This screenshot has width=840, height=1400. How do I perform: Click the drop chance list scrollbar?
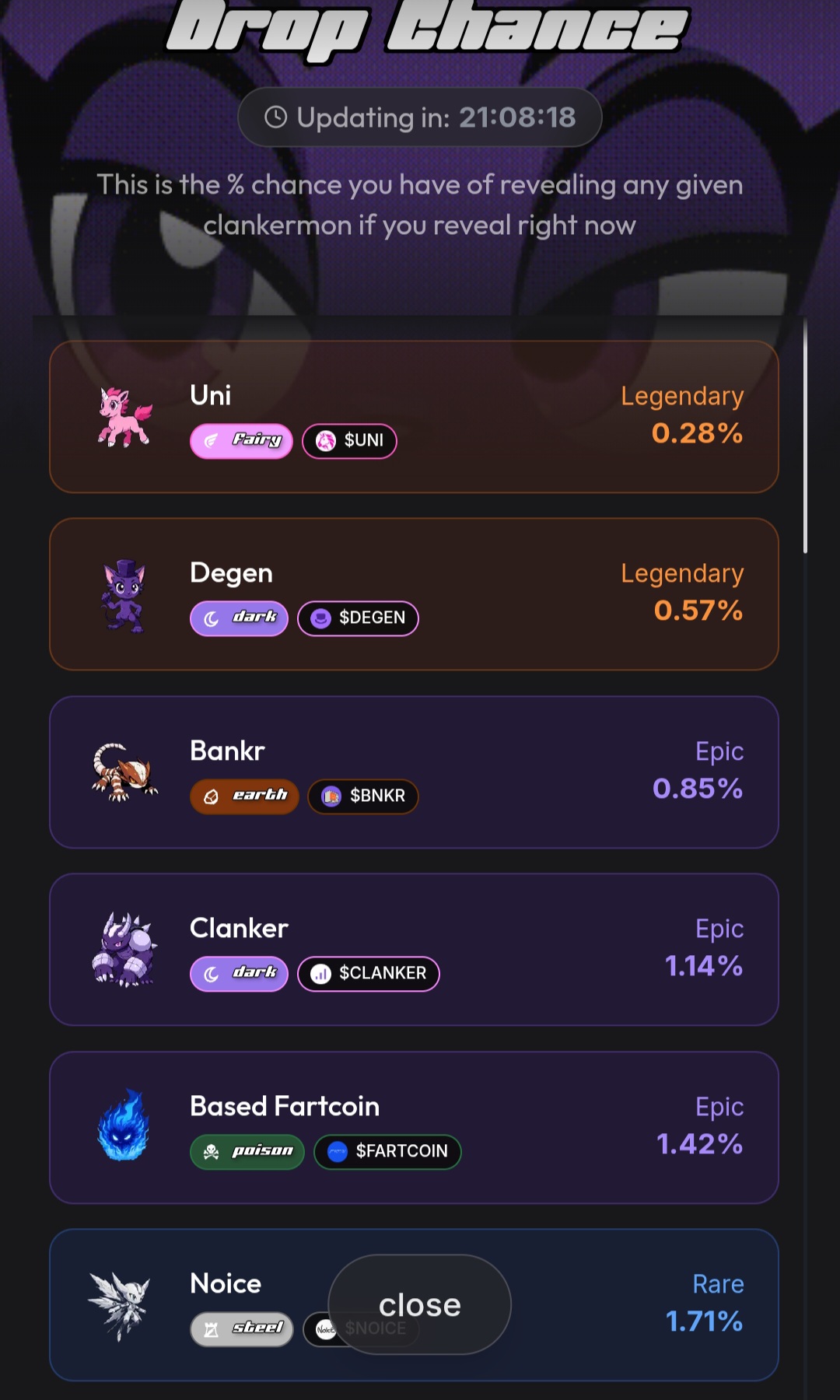(805, 436)
